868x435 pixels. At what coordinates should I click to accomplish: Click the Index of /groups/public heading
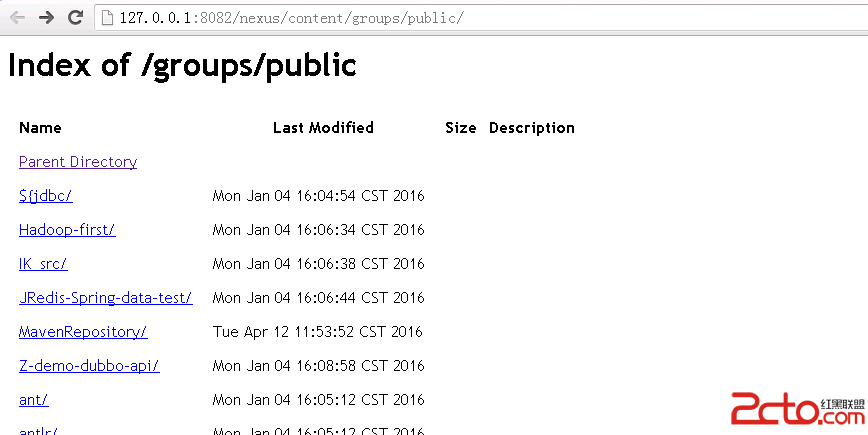coord(182,65)
